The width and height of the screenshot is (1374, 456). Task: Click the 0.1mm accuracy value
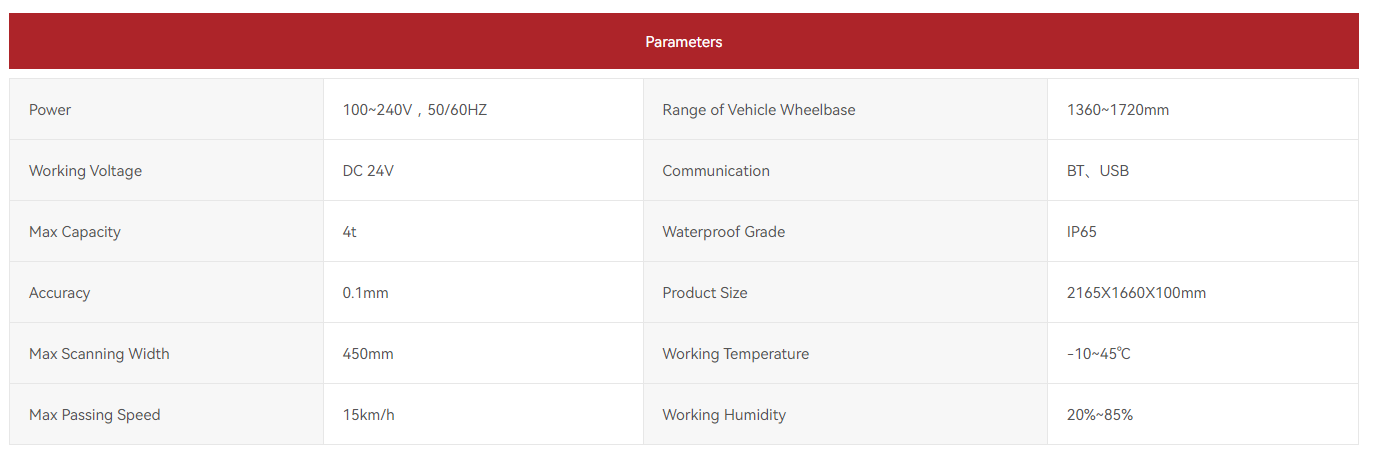coord(365,293)
